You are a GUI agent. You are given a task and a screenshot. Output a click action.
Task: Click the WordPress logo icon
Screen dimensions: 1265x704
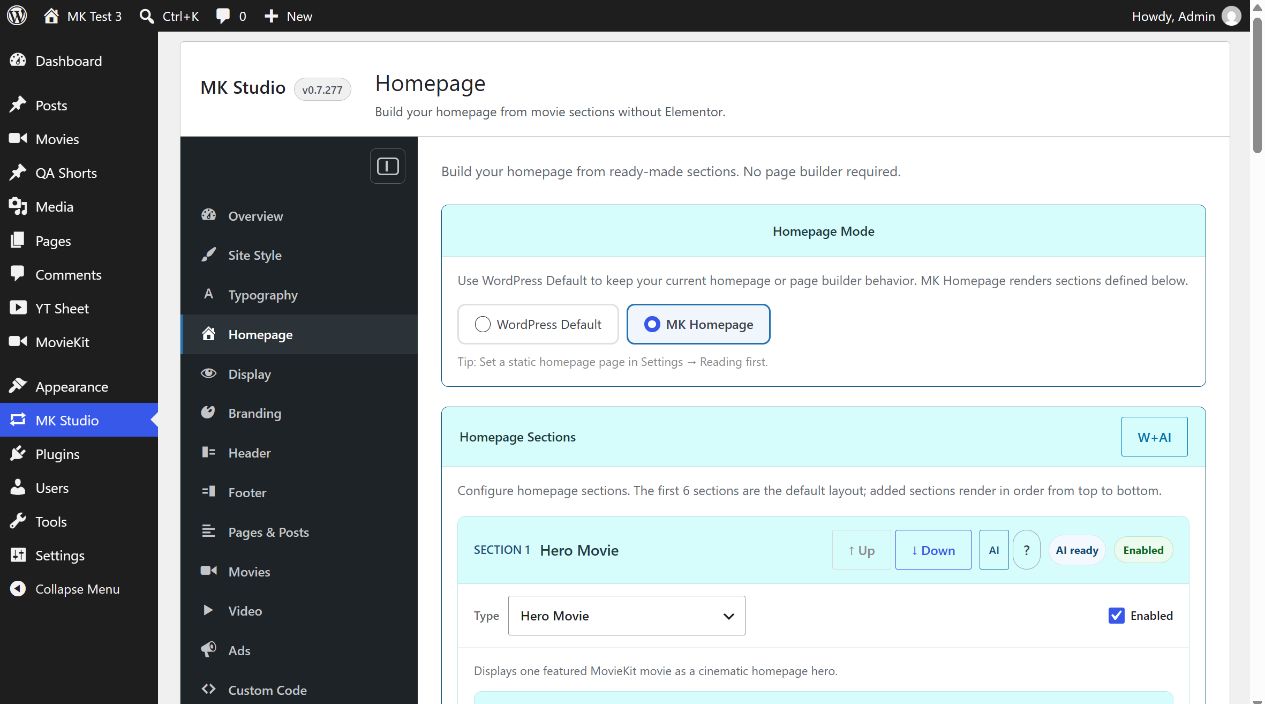point(17,16)
